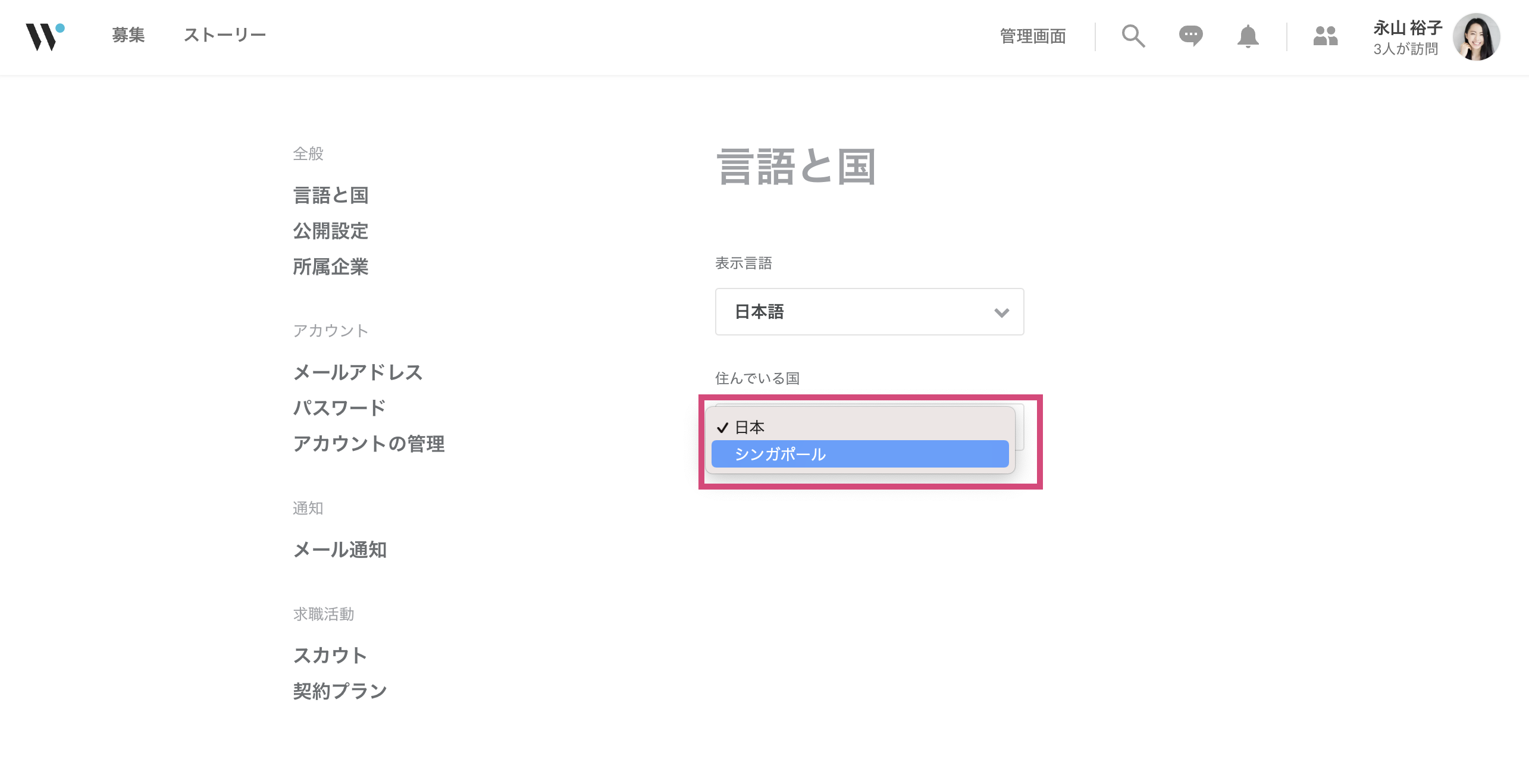Image resolution: width=1529 pixels, height=784 pixels.
Task: Open search with the magnifier icon
Action: click(1133, 36)
